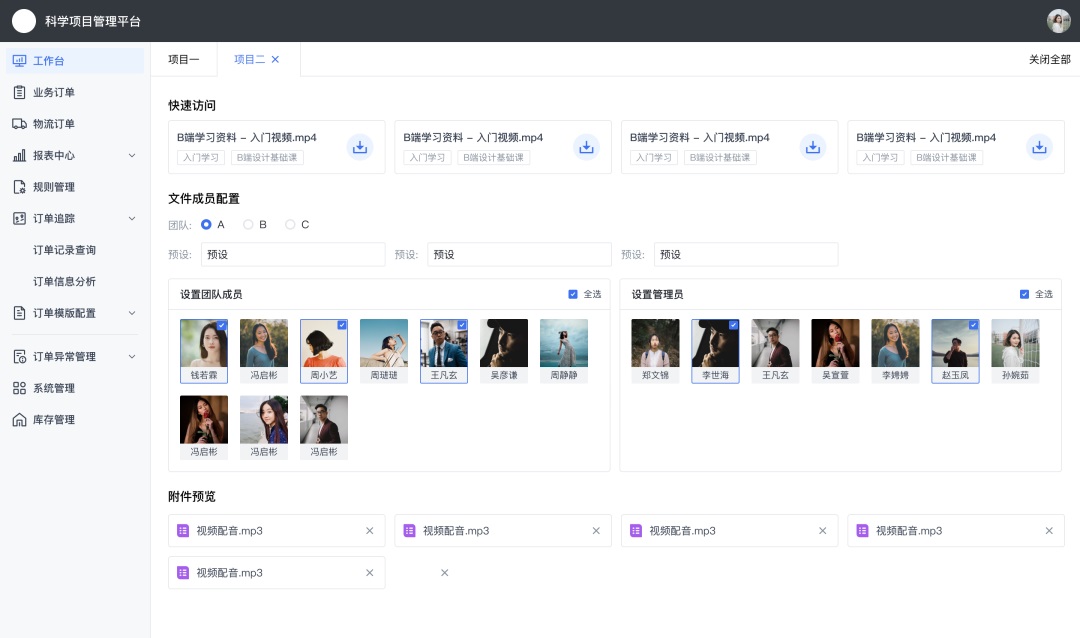Click 王凡玄's thumbnail in 设置团队成员
This screenshot has width=1080, height=638.
coord(444,351)
